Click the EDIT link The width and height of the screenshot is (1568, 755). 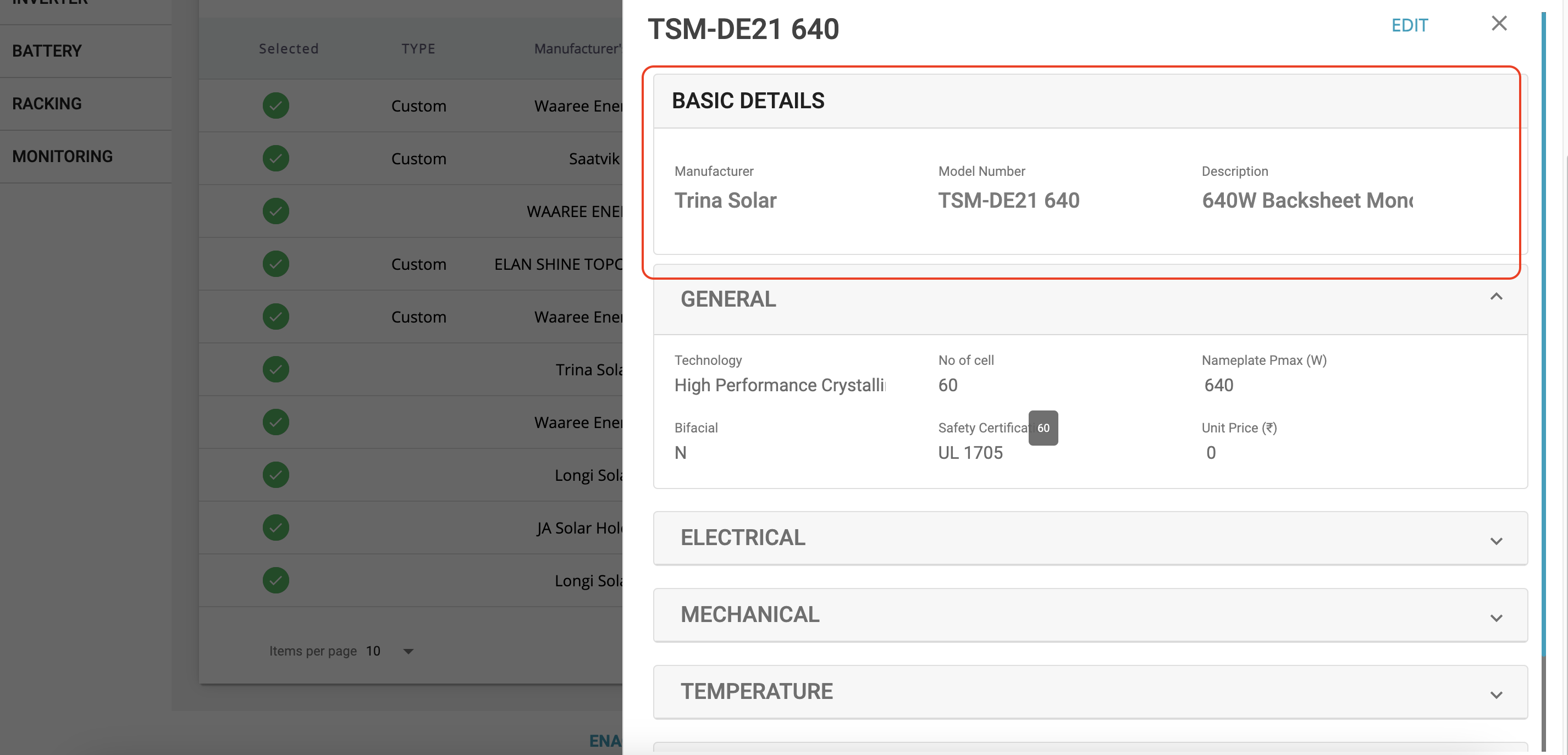click(x=1409, y=26)
